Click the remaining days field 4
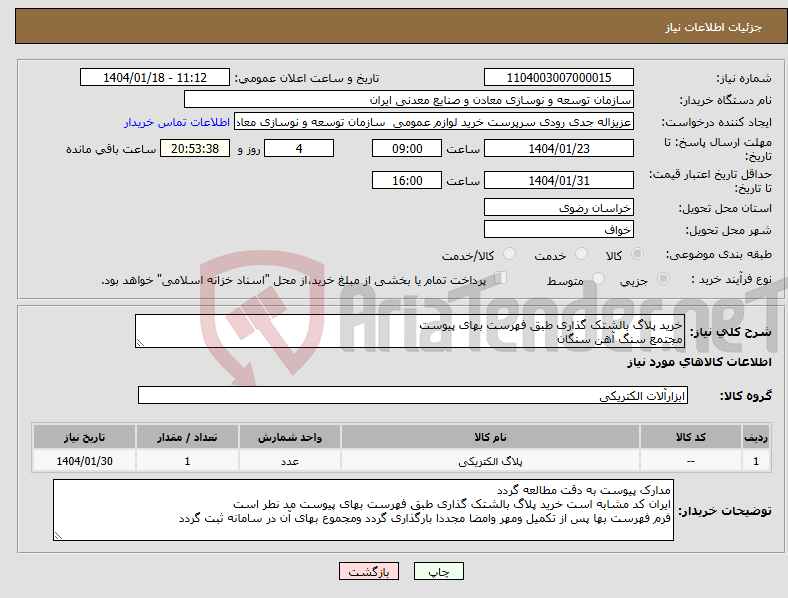 pos(299,148)
